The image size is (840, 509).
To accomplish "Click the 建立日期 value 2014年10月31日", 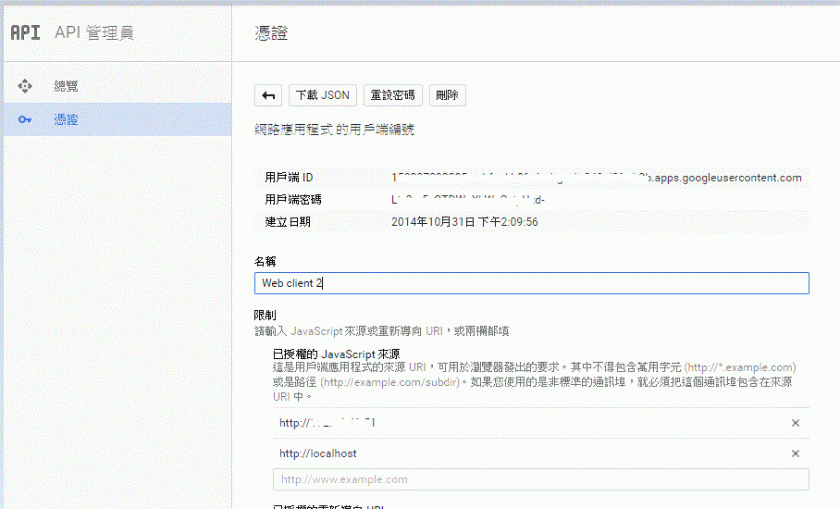I will point(465,221).
